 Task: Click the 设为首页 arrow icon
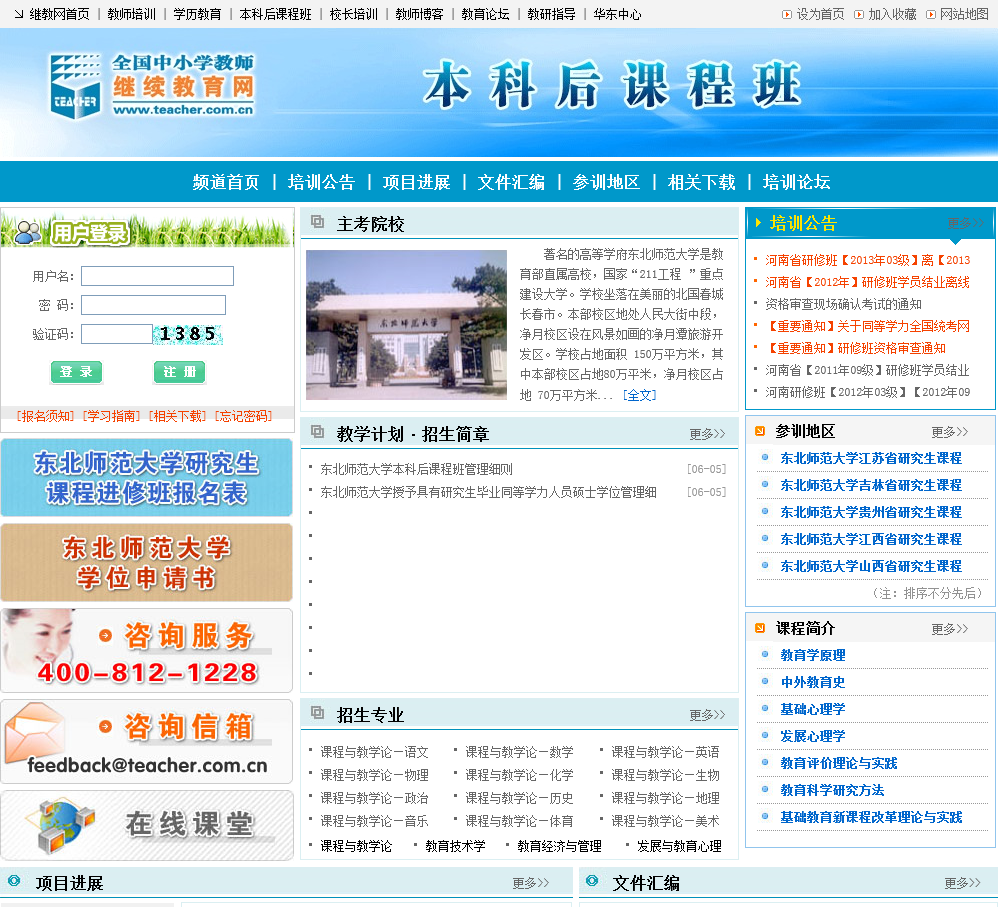787,14
